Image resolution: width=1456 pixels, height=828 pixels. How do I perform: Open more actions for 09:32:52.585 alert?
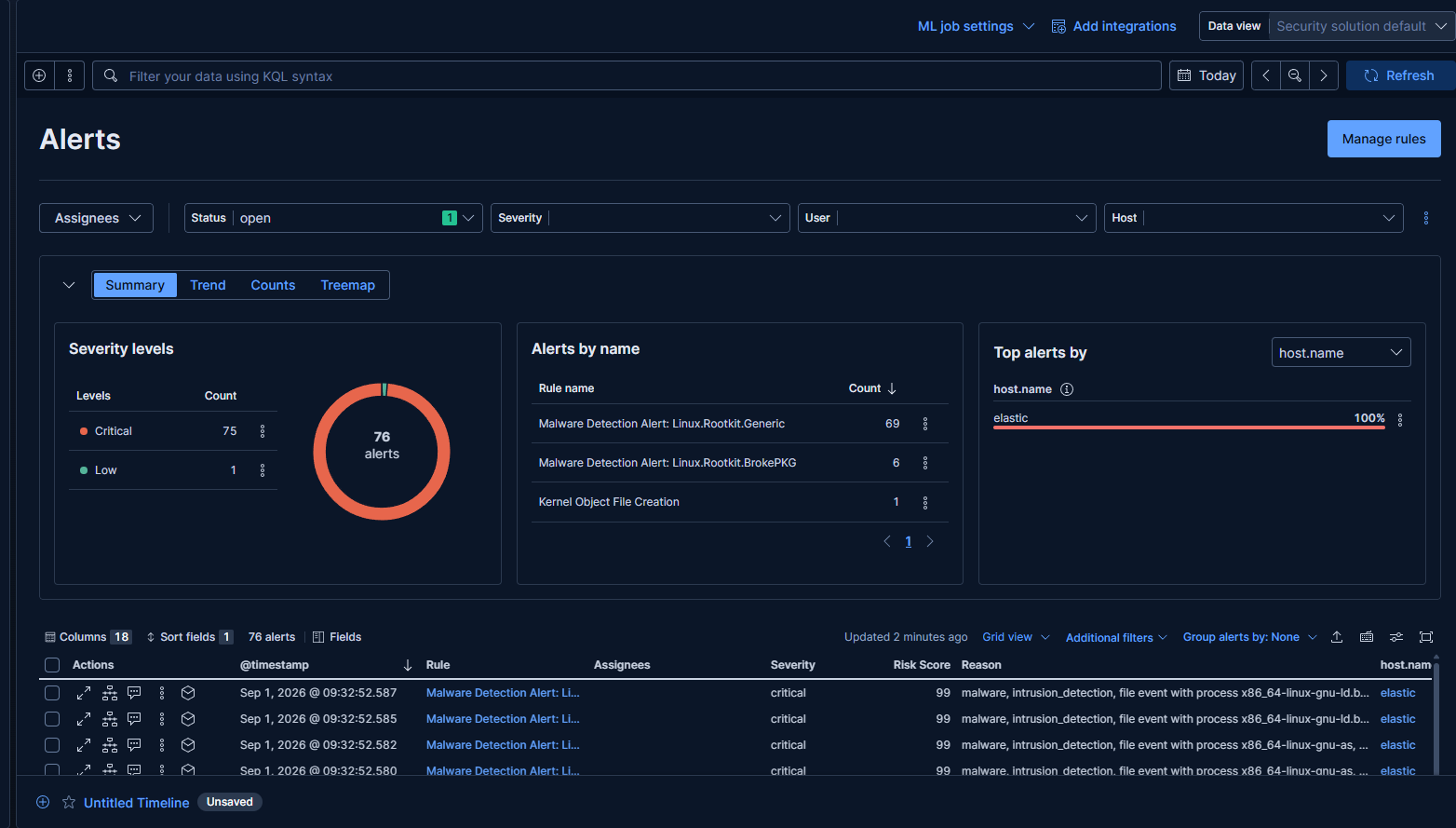pos(162,719)
